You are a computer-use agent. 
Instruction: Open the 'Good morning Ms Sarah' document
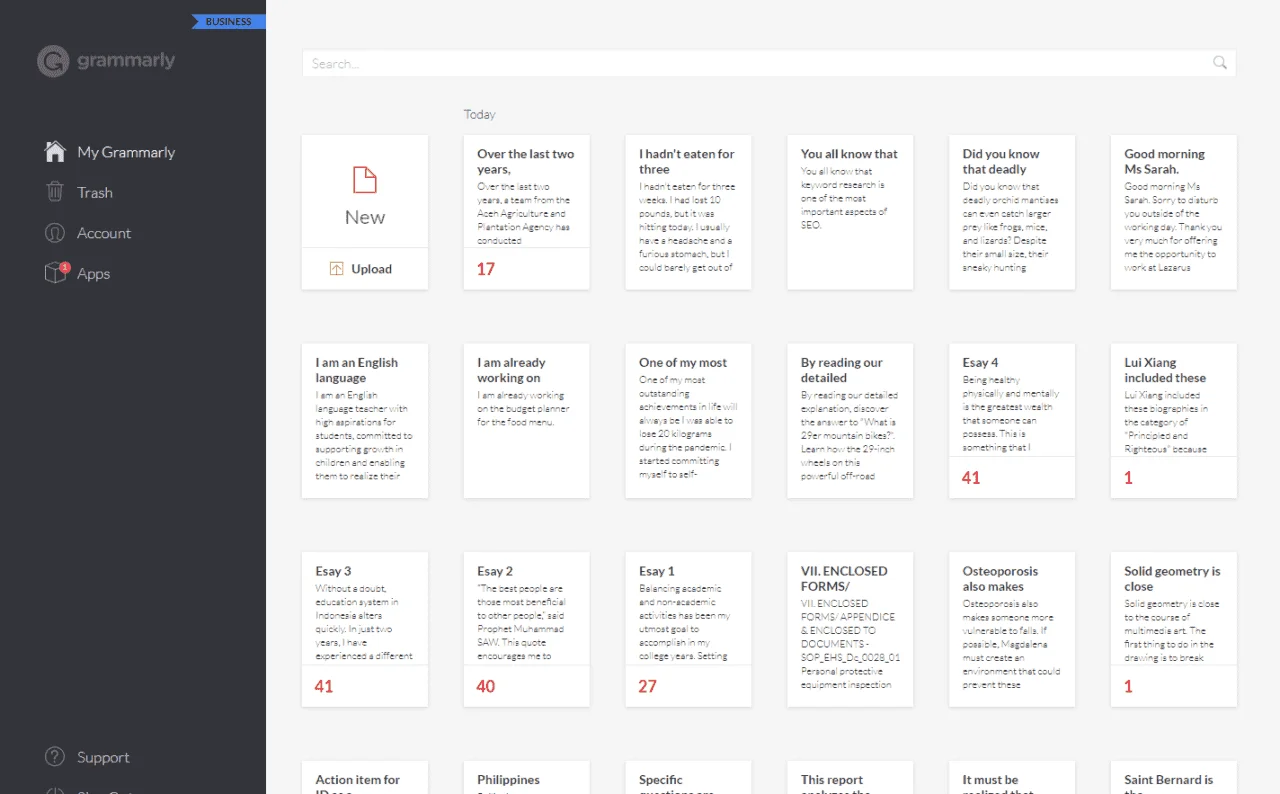pyautogui.click(x=1175, y=212)
